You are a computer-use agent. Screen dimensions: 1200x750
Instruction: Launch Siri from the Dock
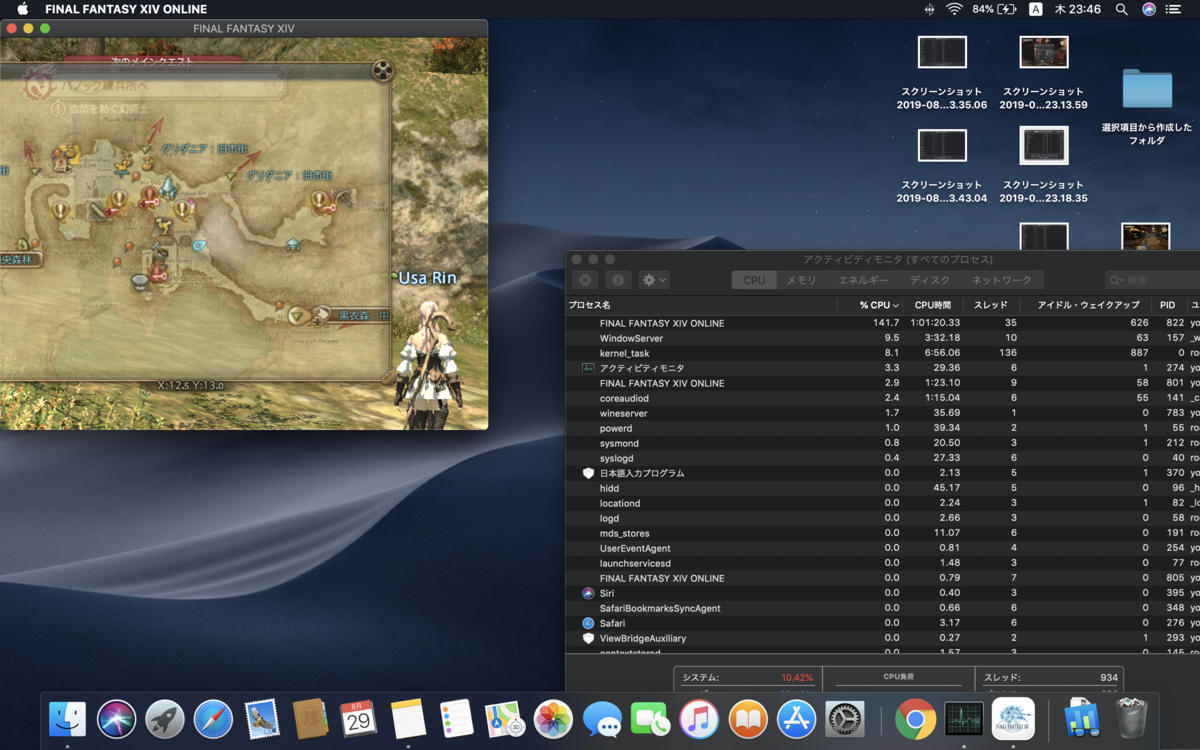[x=117, y=719]
